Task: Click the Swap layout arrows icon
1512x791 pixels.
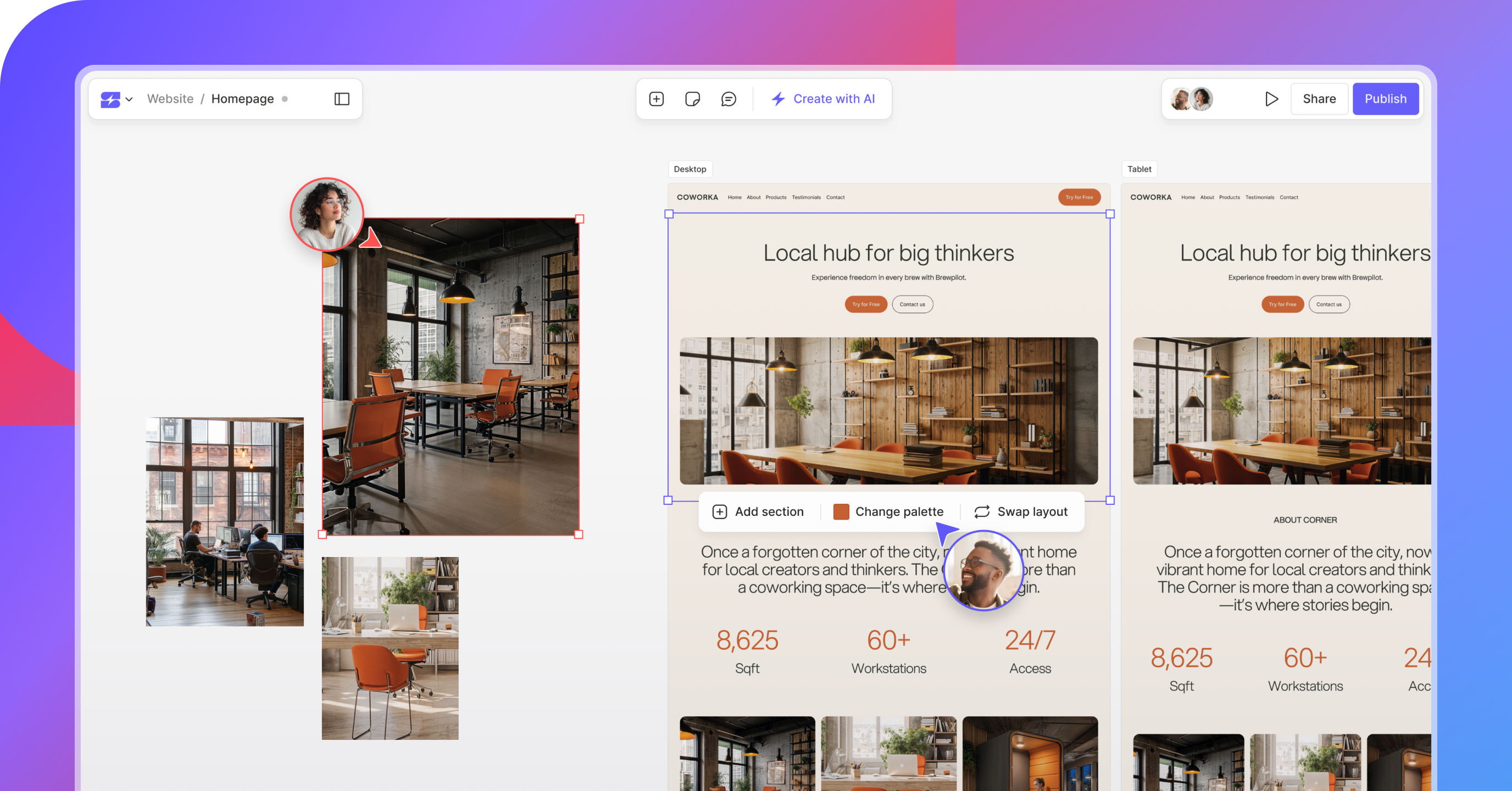Action: (982, 512)
